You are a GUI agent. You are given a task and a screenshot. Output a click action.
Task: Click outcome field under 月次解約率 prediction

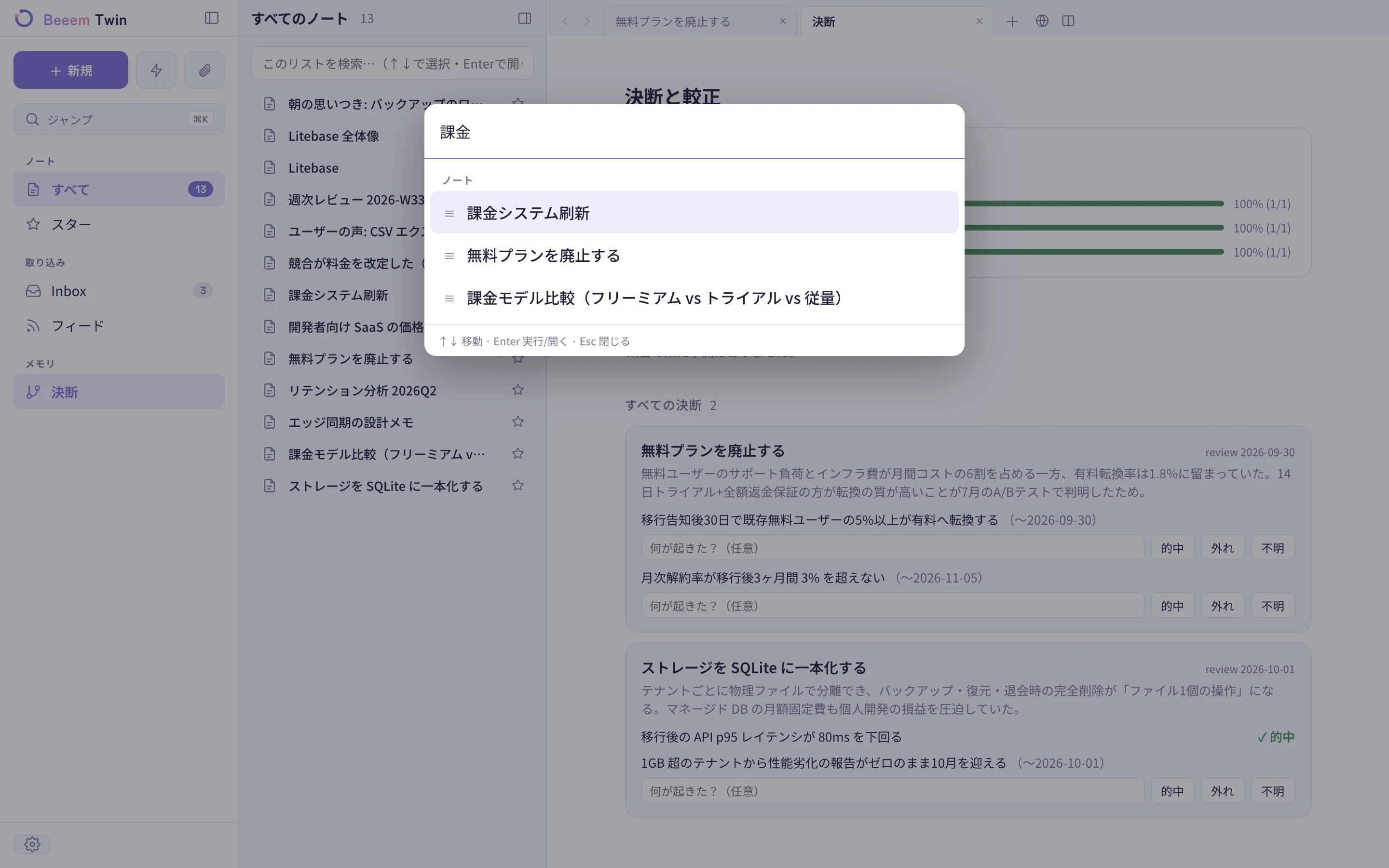tap(893, 606)
